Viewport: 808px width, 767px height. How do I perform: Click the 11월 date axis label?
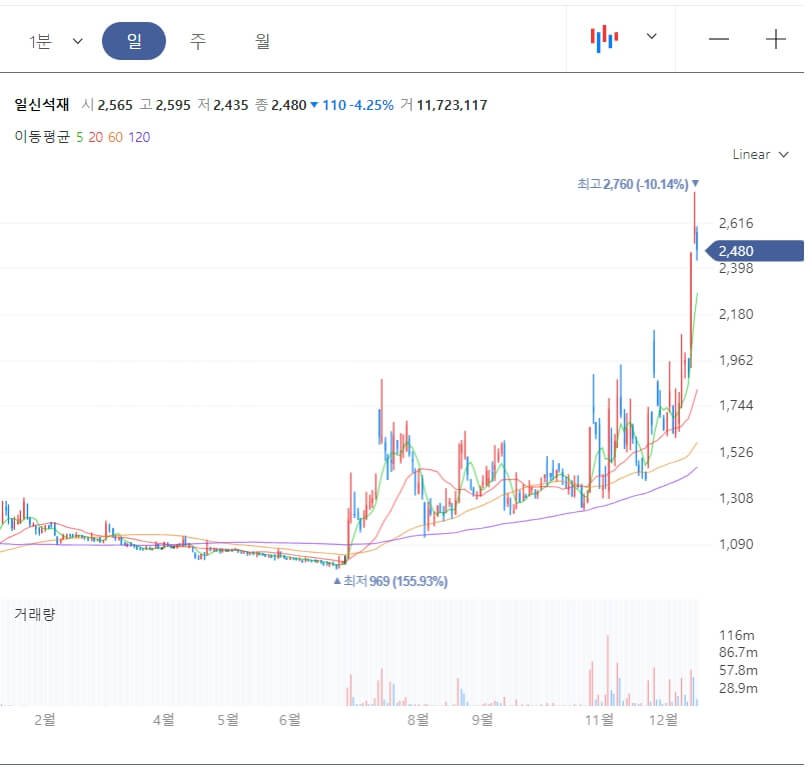pos(599,719)
